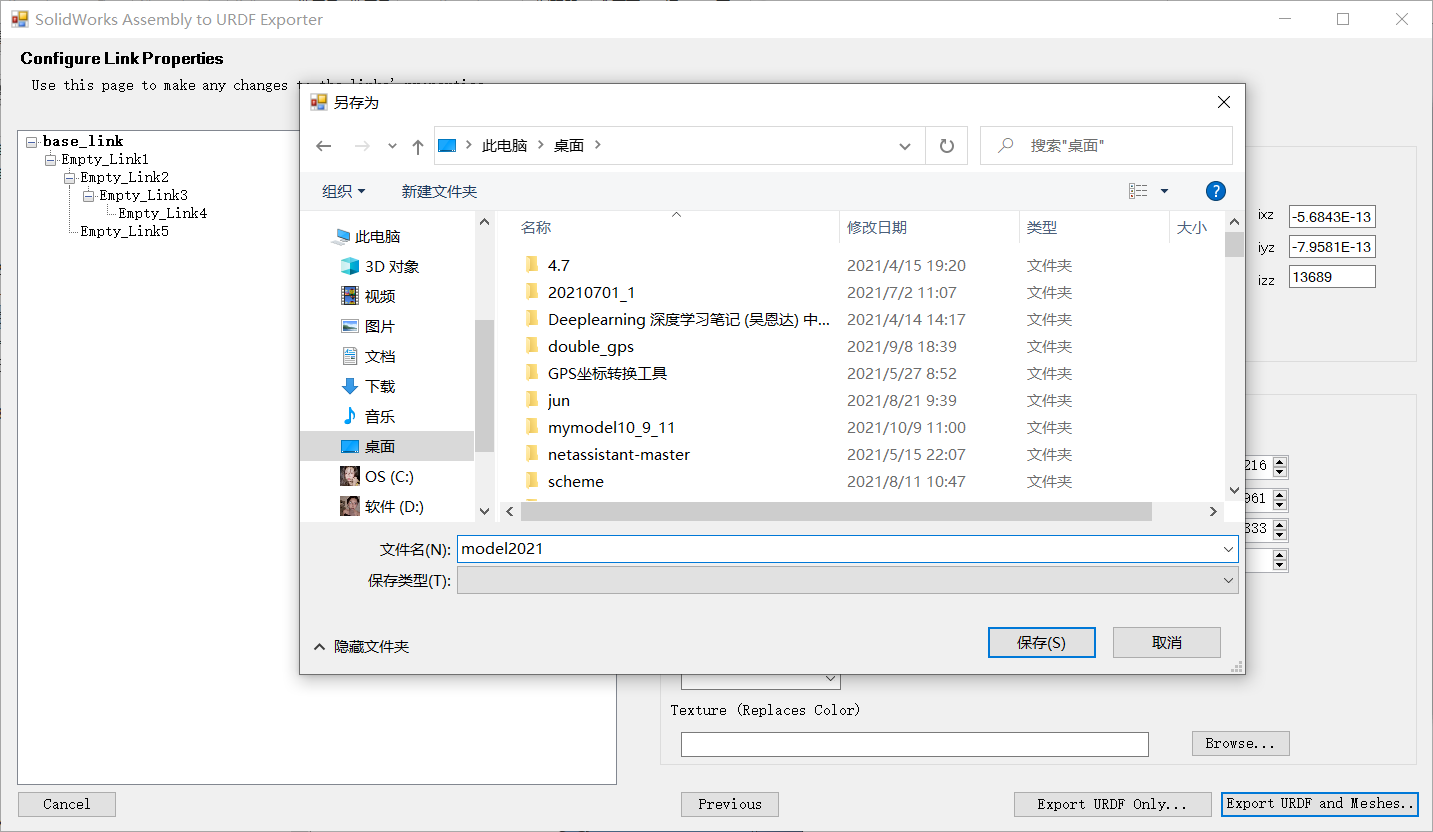
Task: Open the Help question mark
Action: (1215, 190)
